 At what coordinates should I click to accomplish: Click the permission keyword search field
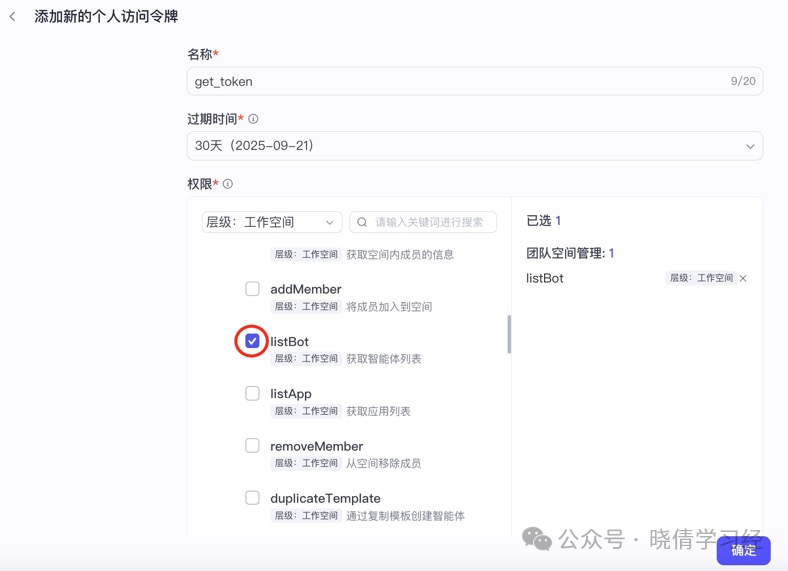click(423, 222)
